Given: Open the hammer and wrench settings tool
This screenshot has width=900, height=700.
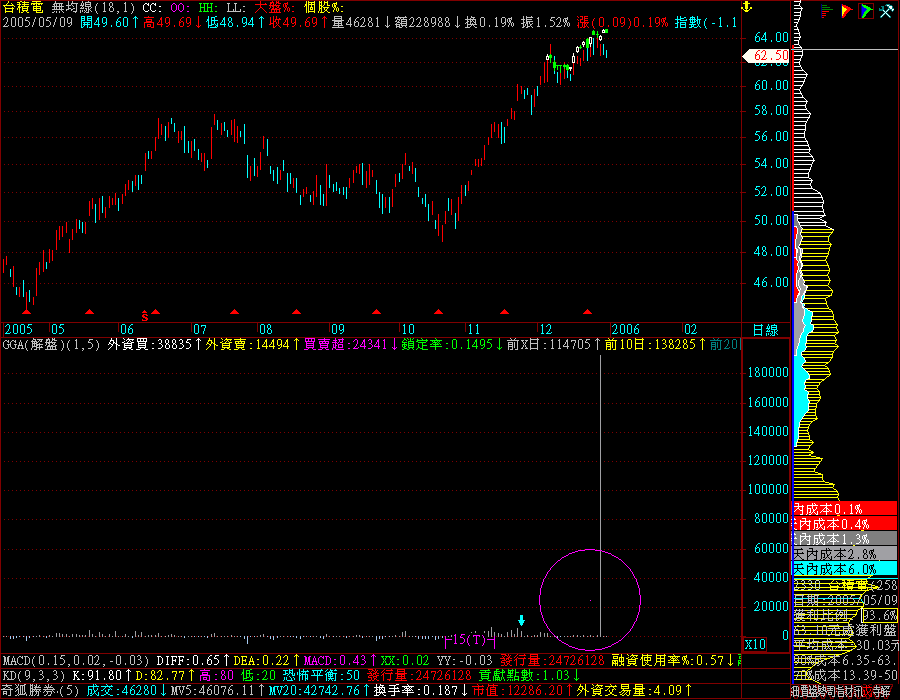Looking at the screenshot, I should (885, 11).
